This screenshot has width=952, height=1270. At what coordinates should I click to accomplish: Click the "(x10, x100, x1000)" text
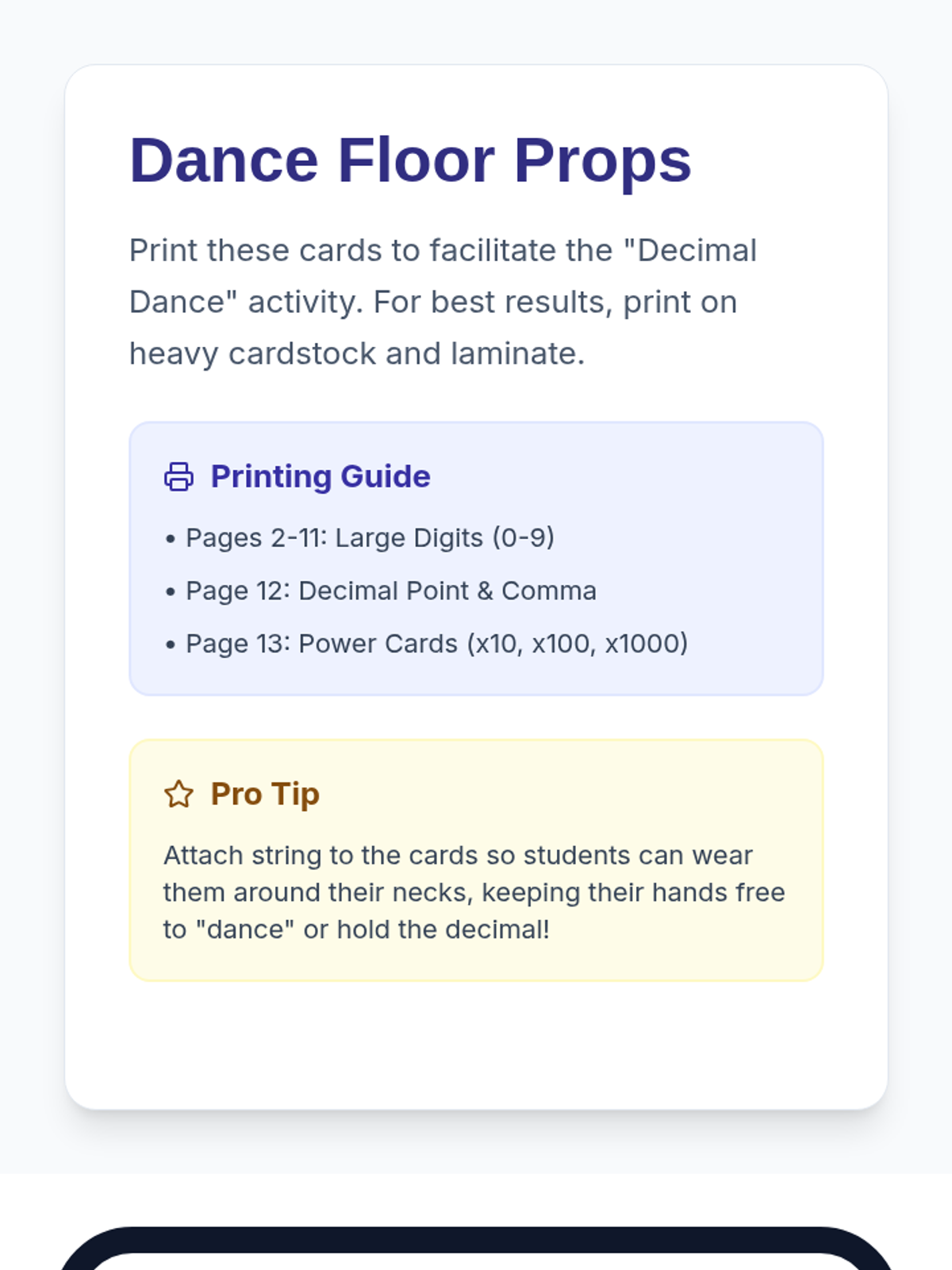click(x=577, y=644)
